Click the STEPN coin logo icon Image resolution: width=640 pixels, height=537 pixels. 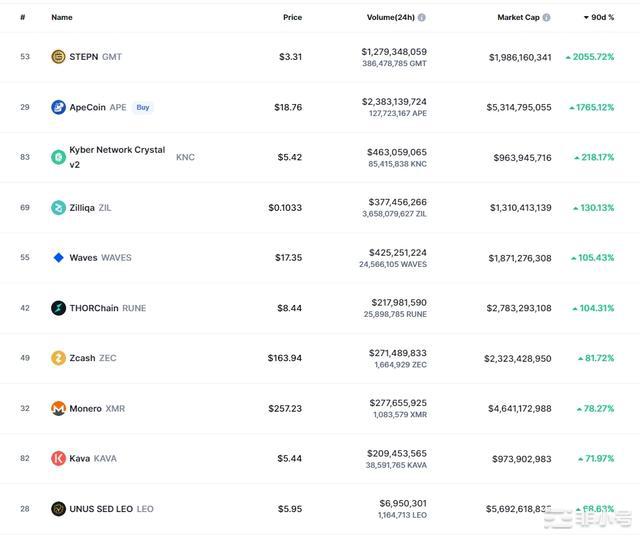coord(58,57)
